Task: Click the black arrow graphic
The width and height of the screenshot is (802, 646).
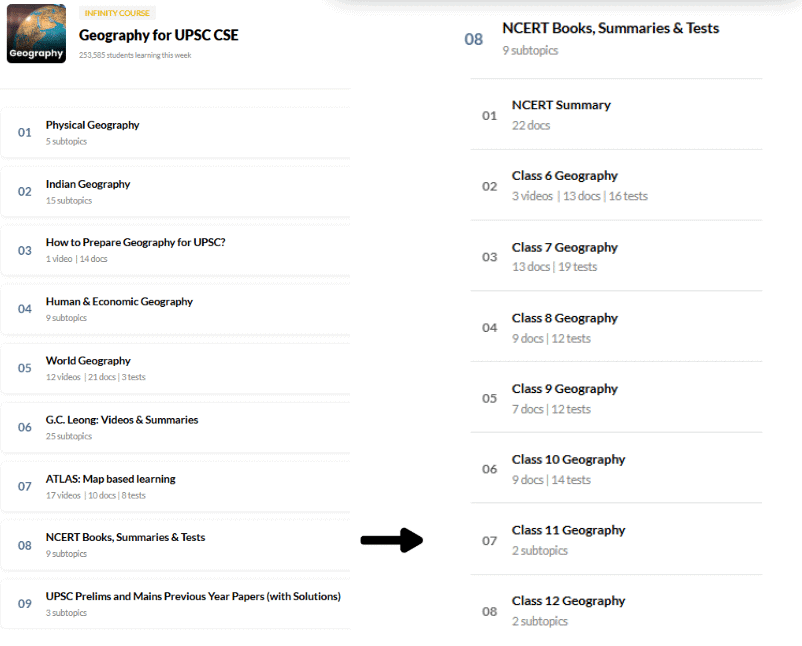Action: [392, 540]
